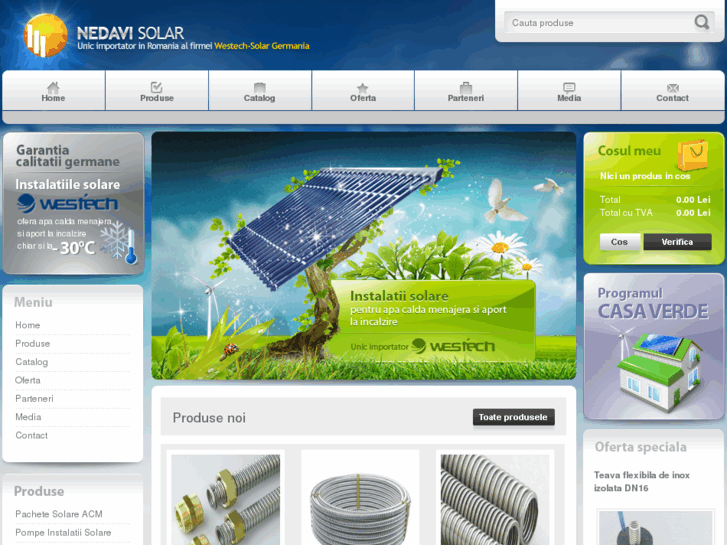Open the Contact tab in the top navigation

[x=672, y=90]
